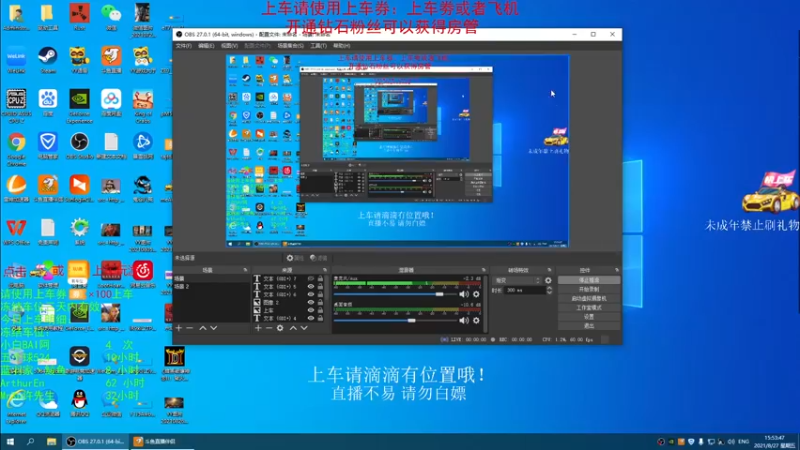
Task: Open the 文件(F) menu in OBS
Action: click(184, 46)
